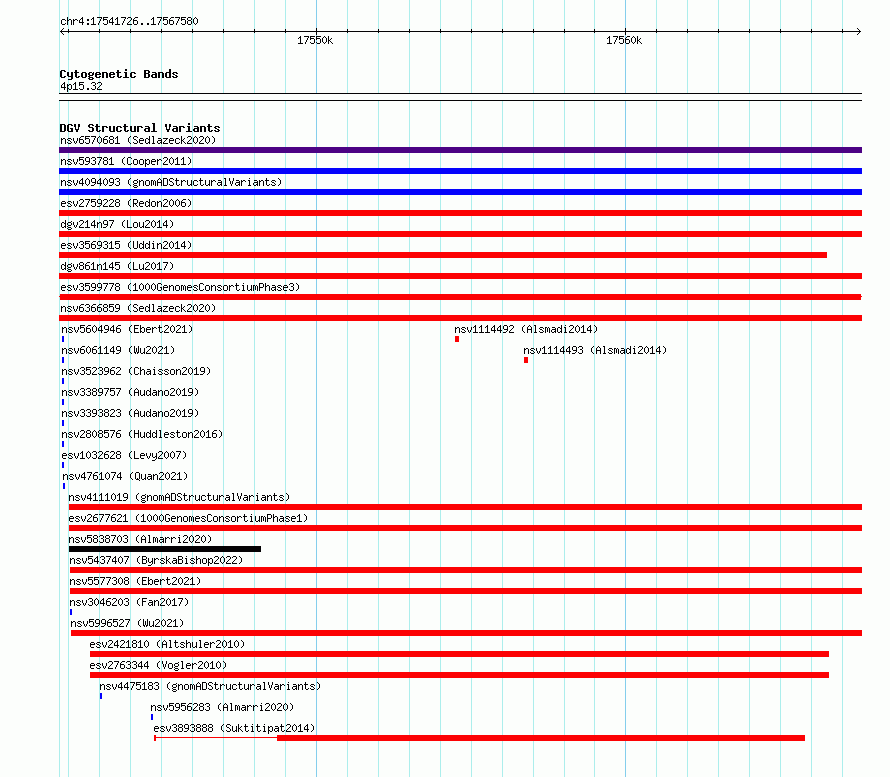
Task: Select nsv5956283 (Almarri2020) label
Action: [x=222, y=707]
